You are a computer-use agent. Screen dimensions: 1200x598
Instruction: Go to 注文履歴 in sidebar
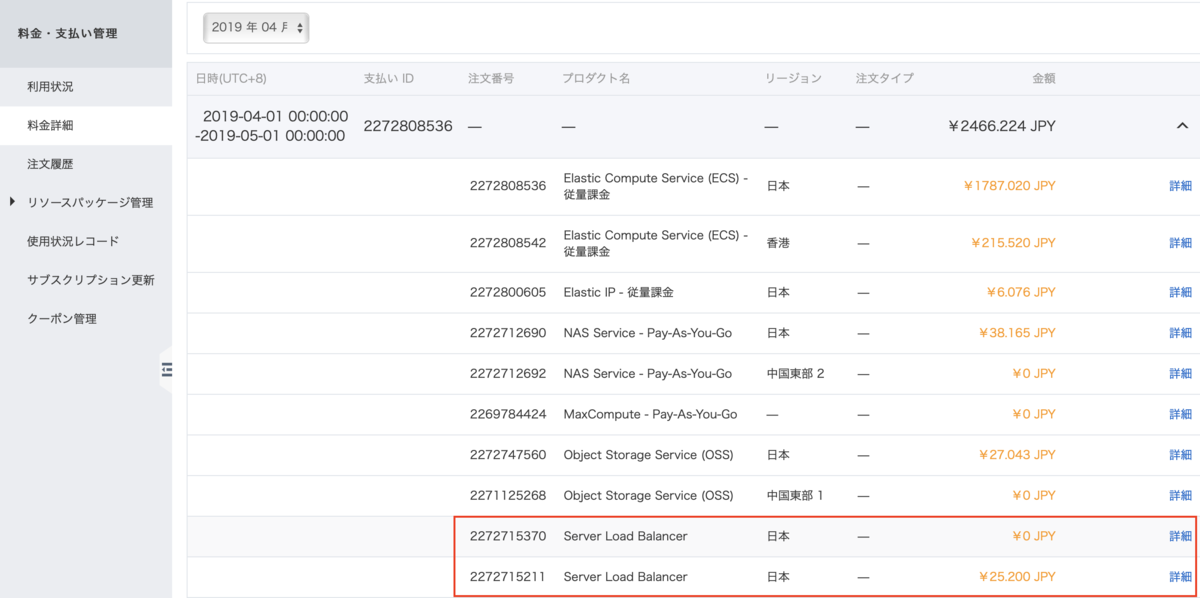pos(50,164)
